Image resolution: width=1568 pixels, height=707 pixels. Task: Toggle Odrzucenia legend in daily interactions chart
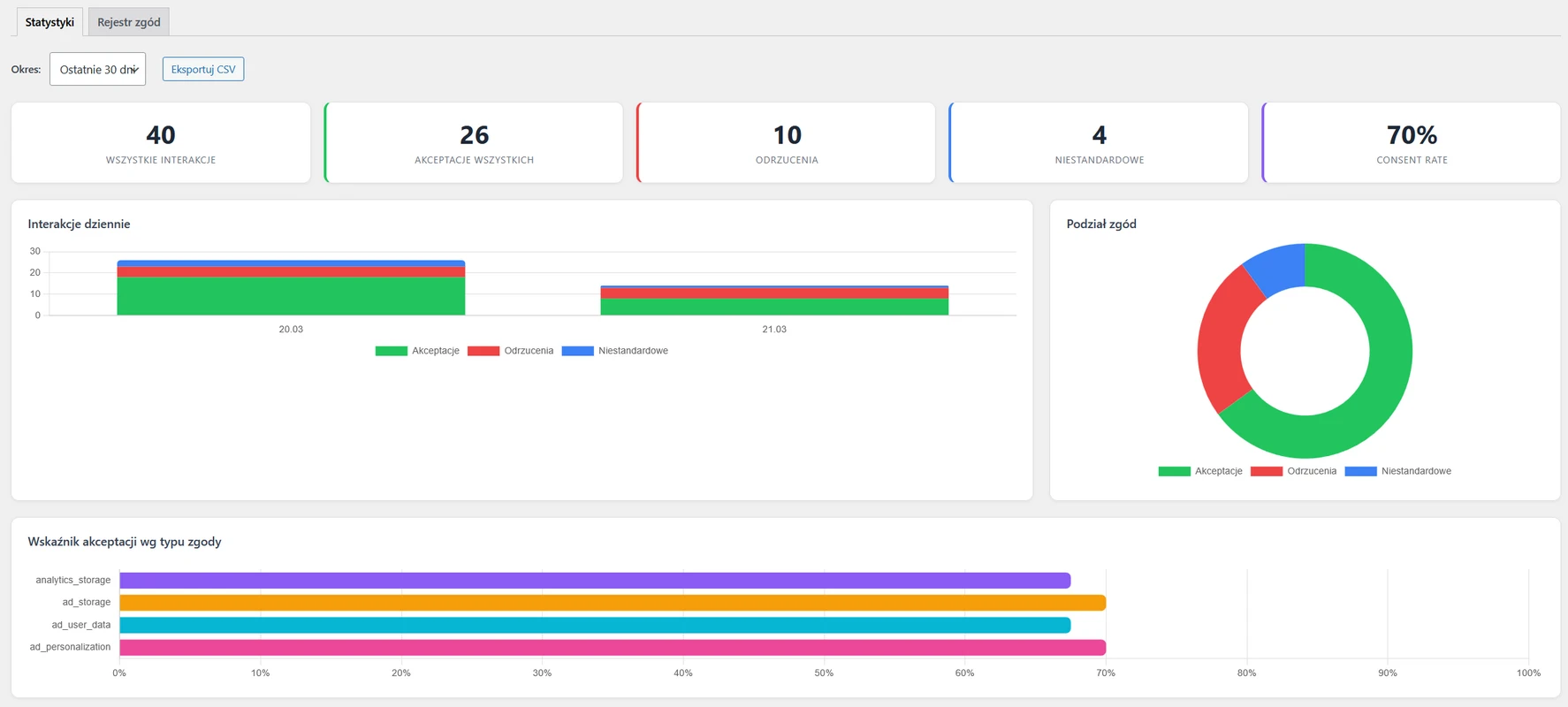coord(511,351)
